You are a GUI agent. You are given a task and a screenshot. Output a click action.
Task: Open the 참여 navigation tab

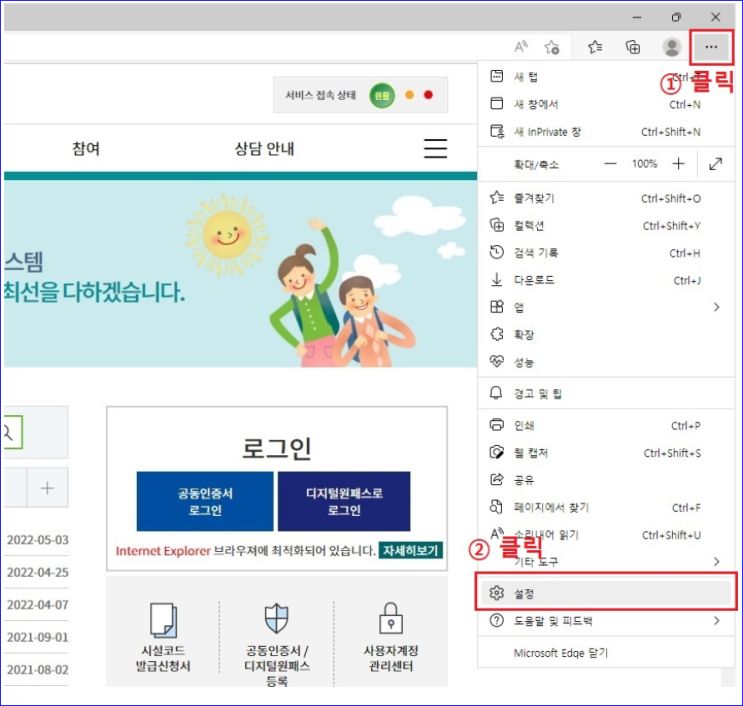86,149
